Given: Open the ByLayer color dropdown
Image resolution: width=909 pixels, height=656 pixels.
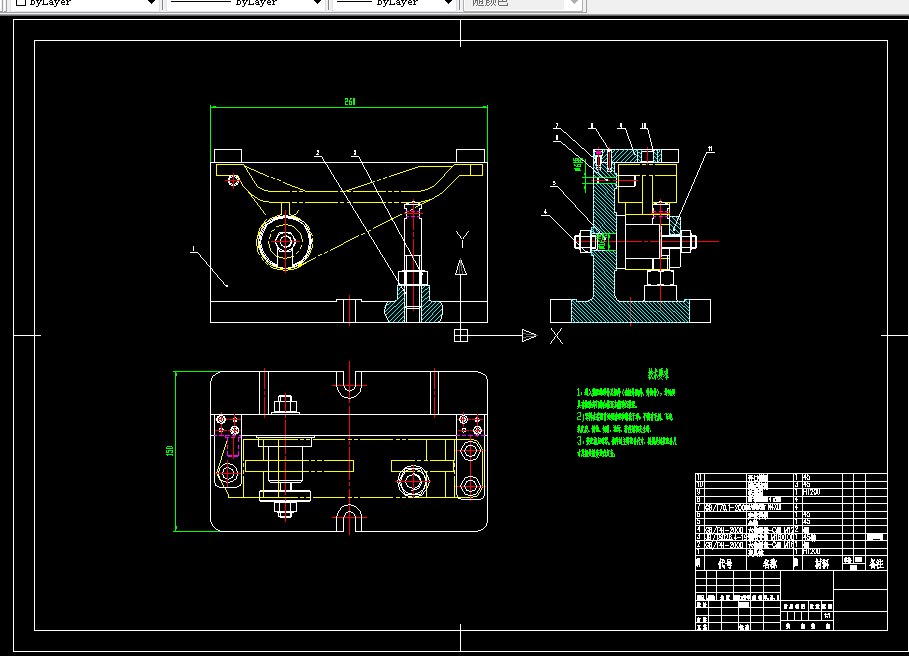Looking at the screenshot, I should click(x=84, y=3).
